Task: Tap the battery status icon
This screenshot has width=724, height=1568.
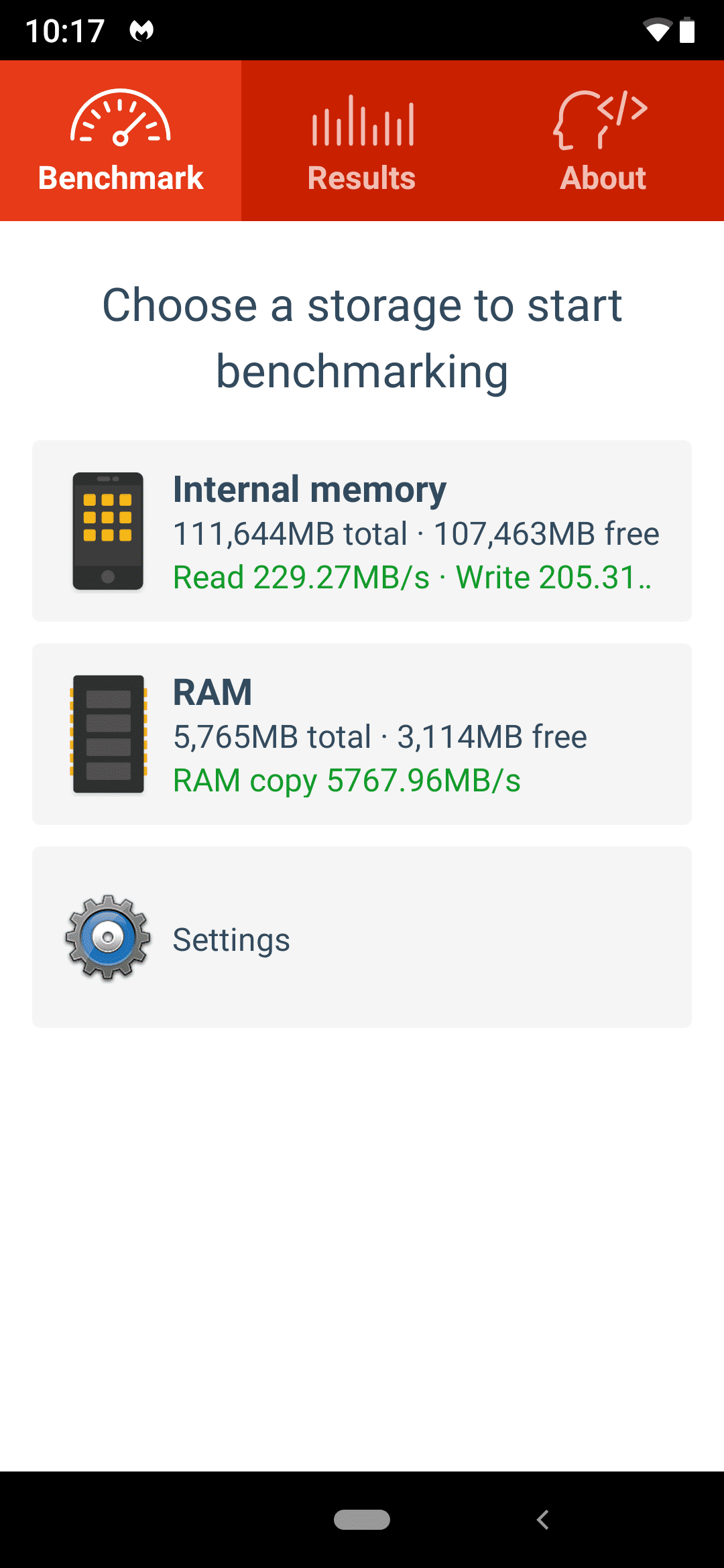Action: click(687, 30)
